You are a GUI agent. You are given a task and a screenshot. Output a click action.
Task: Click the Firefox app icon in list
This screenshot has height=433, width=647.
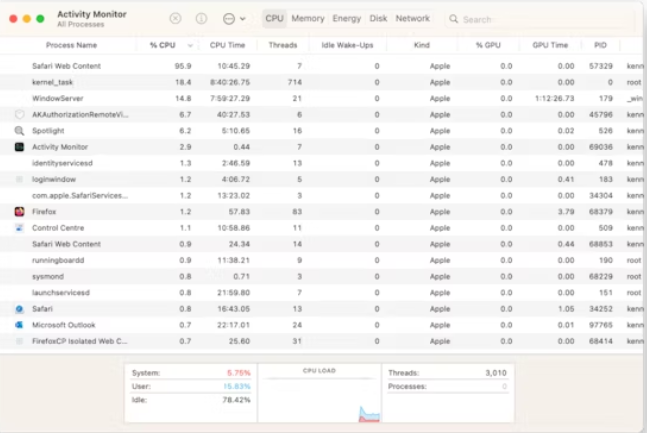click(x=19, y=211)
